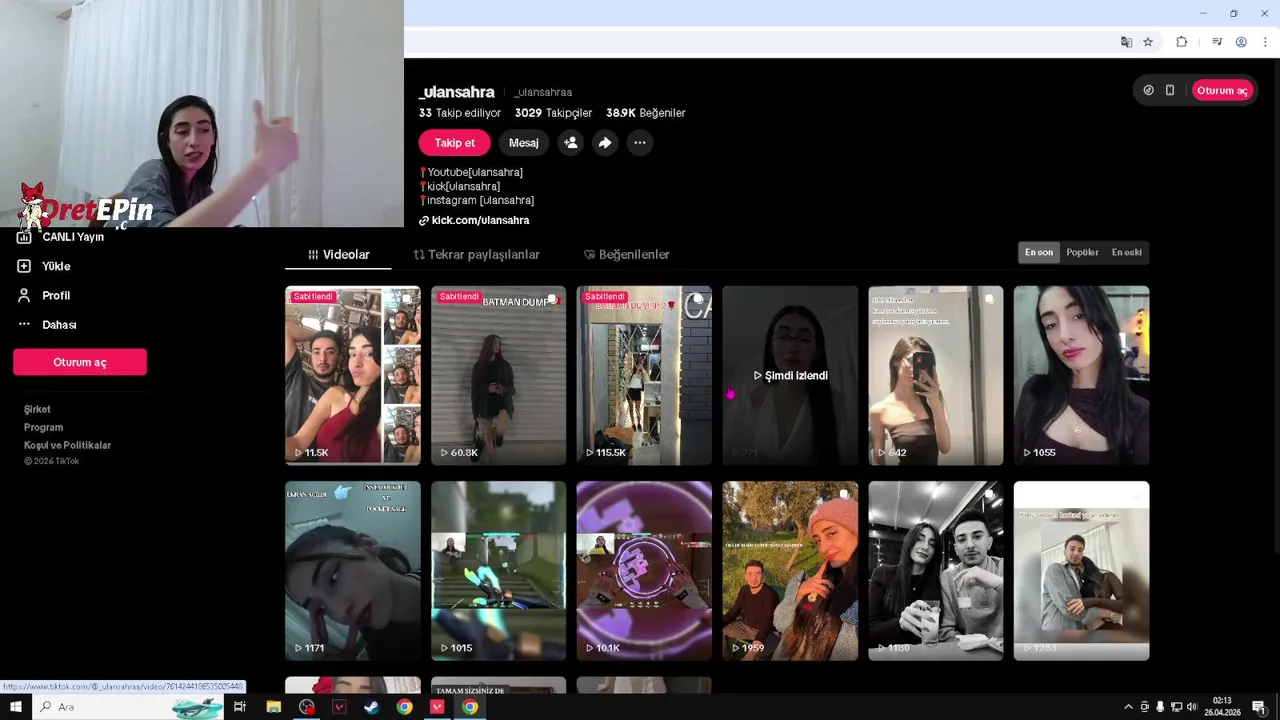Click the clock showing 02:13
Screen dimensions: 1280x720
point(1222,707)
